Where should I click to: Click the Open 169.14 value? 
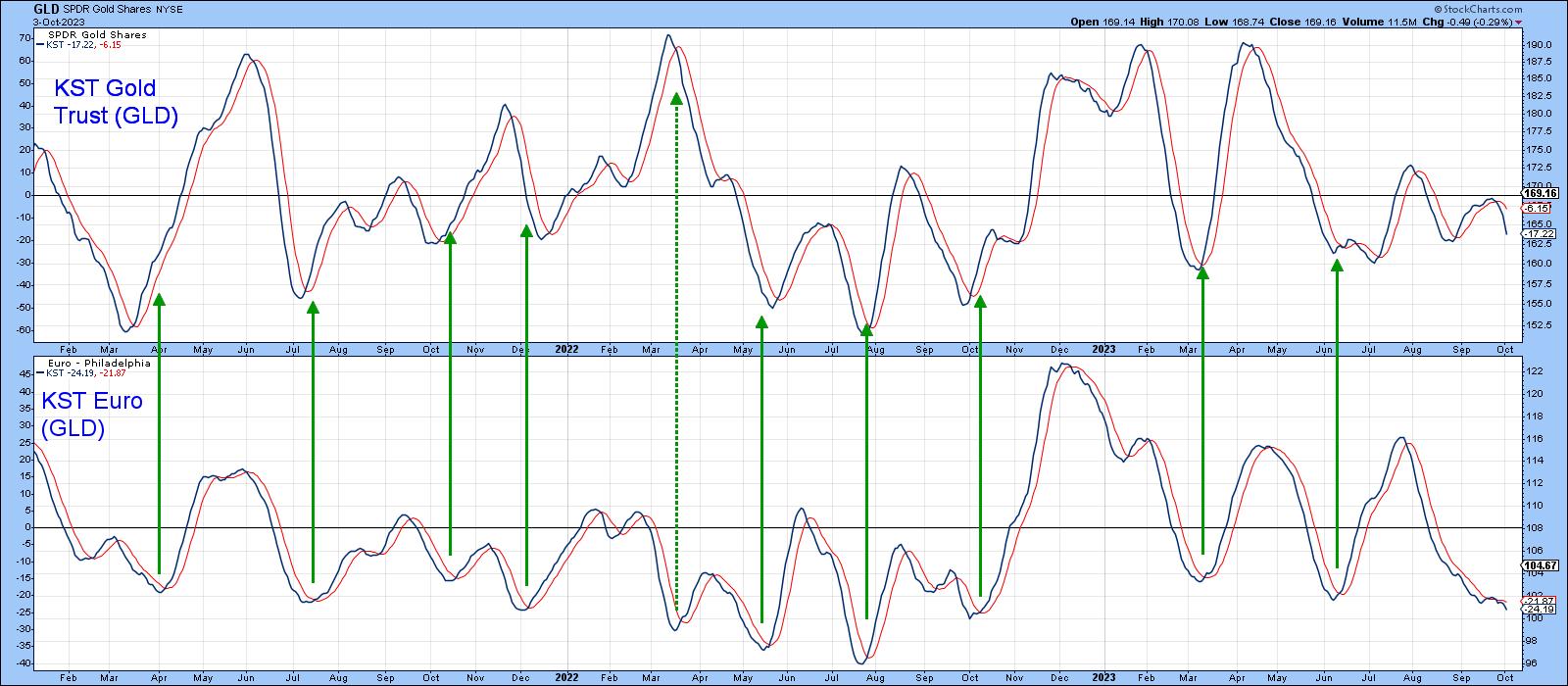pos(1101,21)
